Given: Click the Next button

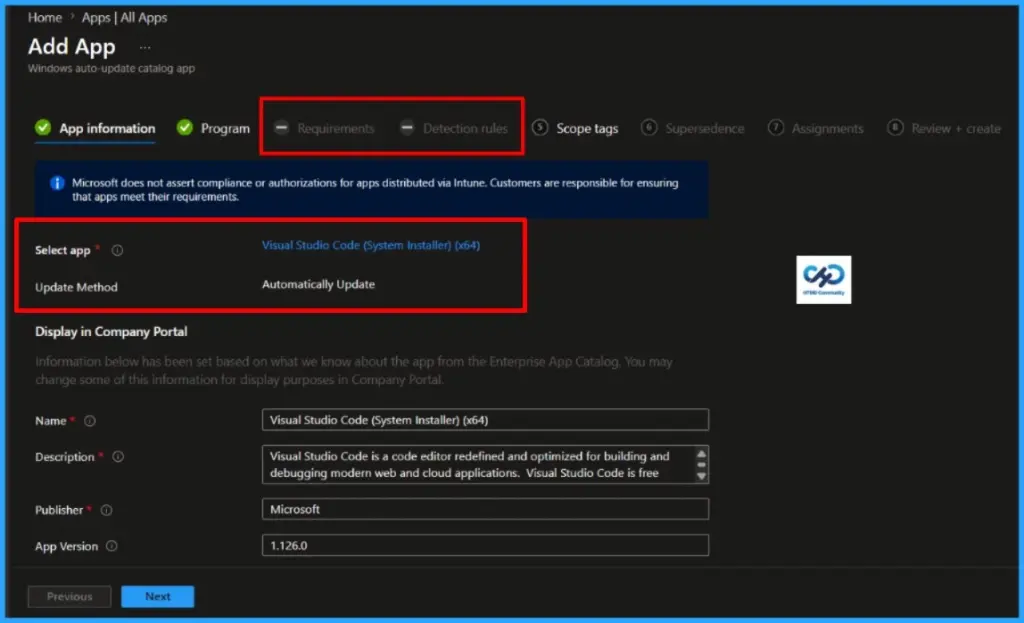Looking at the screenshot, I should [157, 596].
